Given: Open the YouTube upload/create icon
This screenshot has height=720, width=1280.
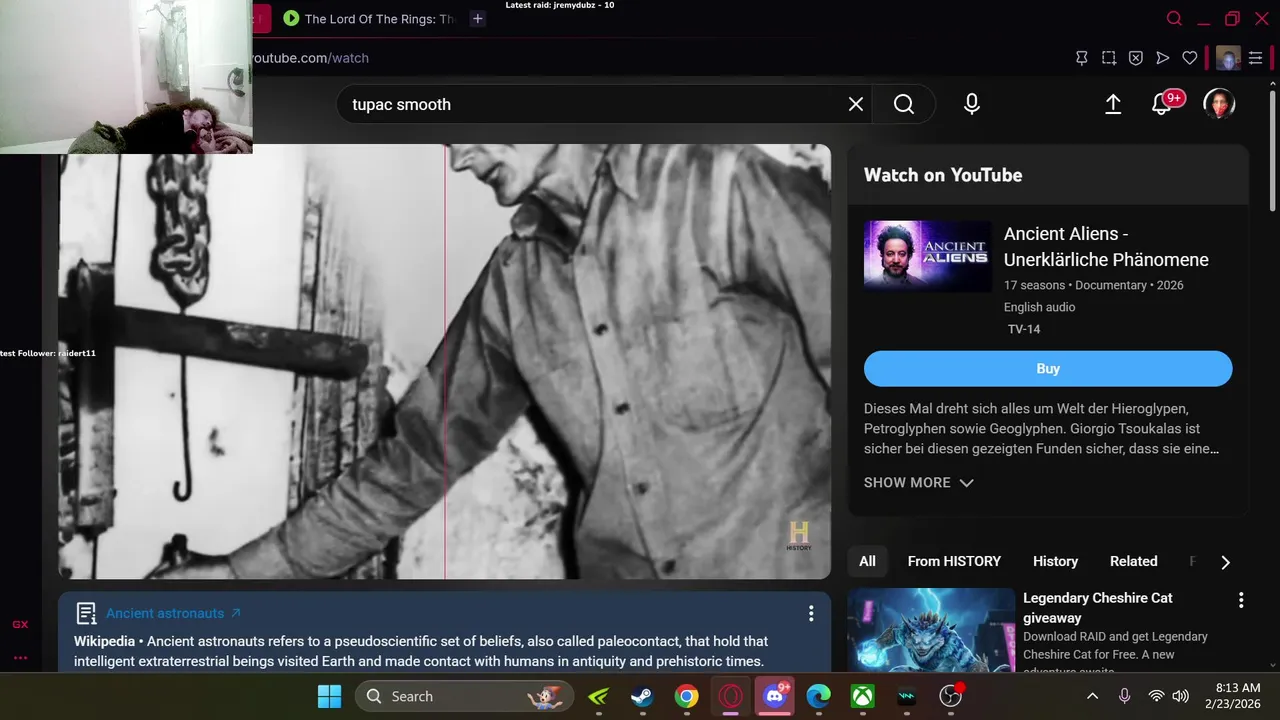Looking at the screenshot, I should pyautogui.click(x=1113, y=104).
